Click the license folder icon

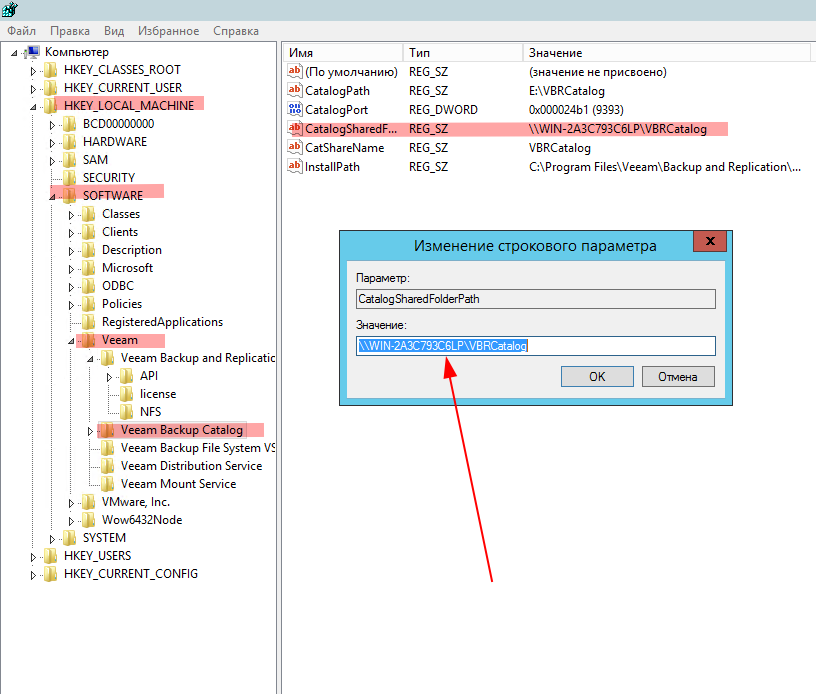126,394
